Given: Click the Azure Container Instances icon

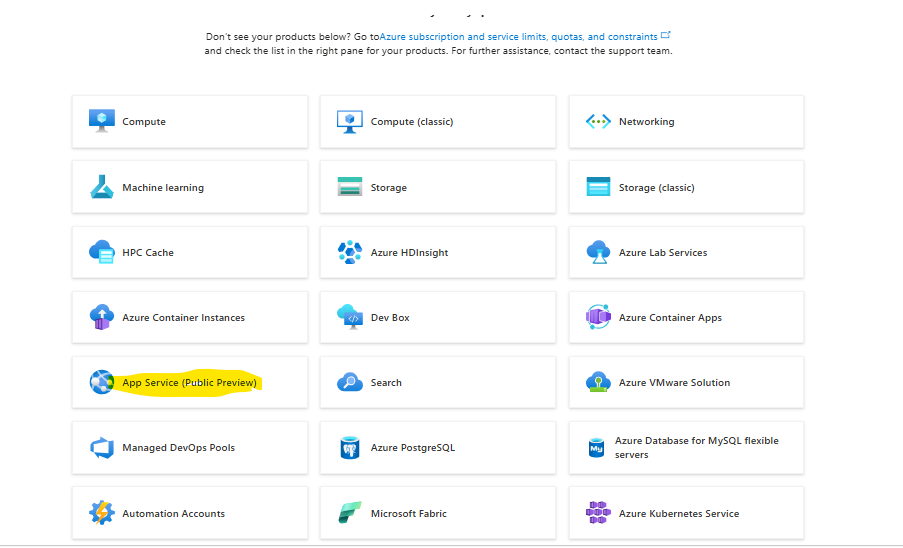Looking at the screenshot, I should 101,317.
